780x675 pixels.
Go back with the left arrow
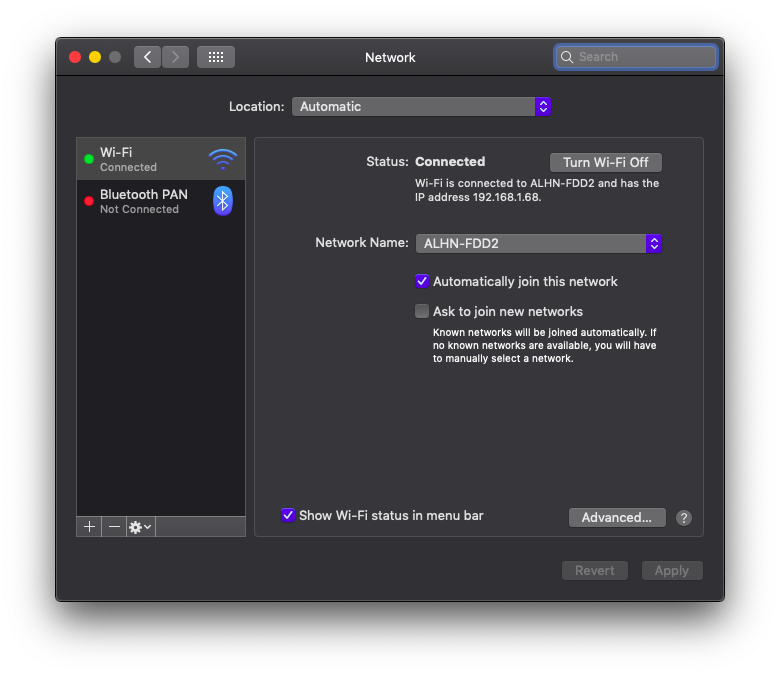[x=148, y=57]
